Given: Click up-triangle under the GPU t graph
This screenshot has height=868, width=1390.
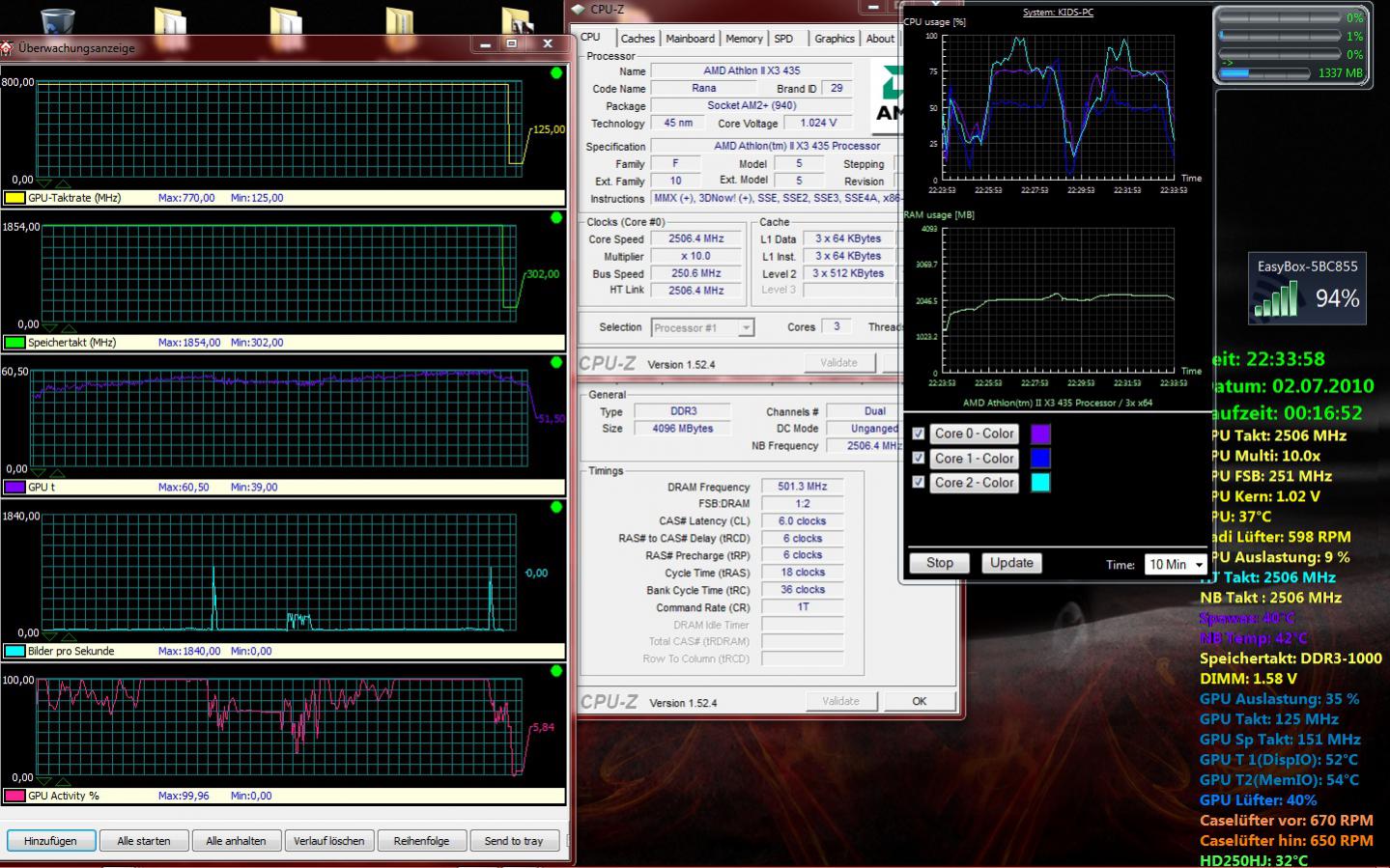Looking at the screenshot, I should click(58, 472).
